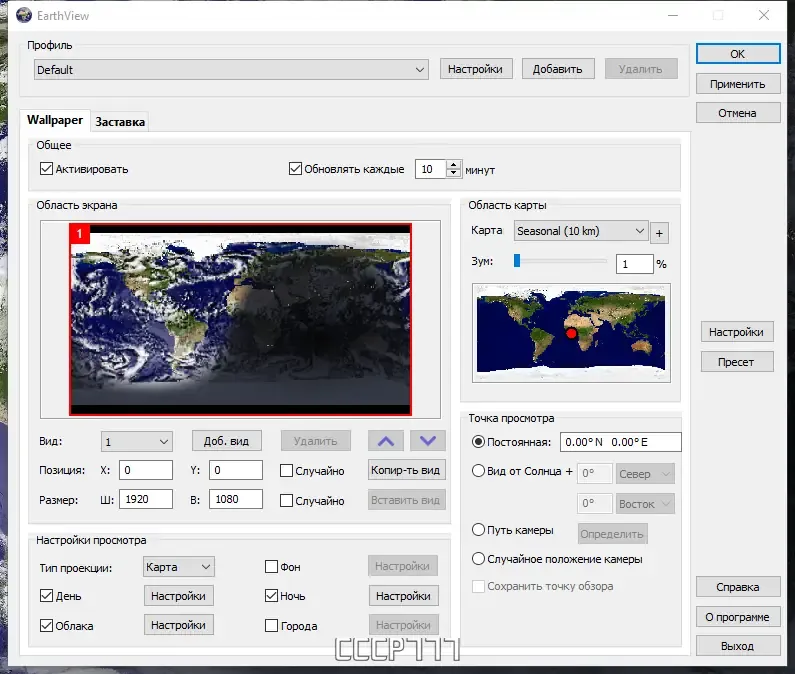The image size is (795, 674).
Task: Enable the Фон checkbox
Action: 271,566
